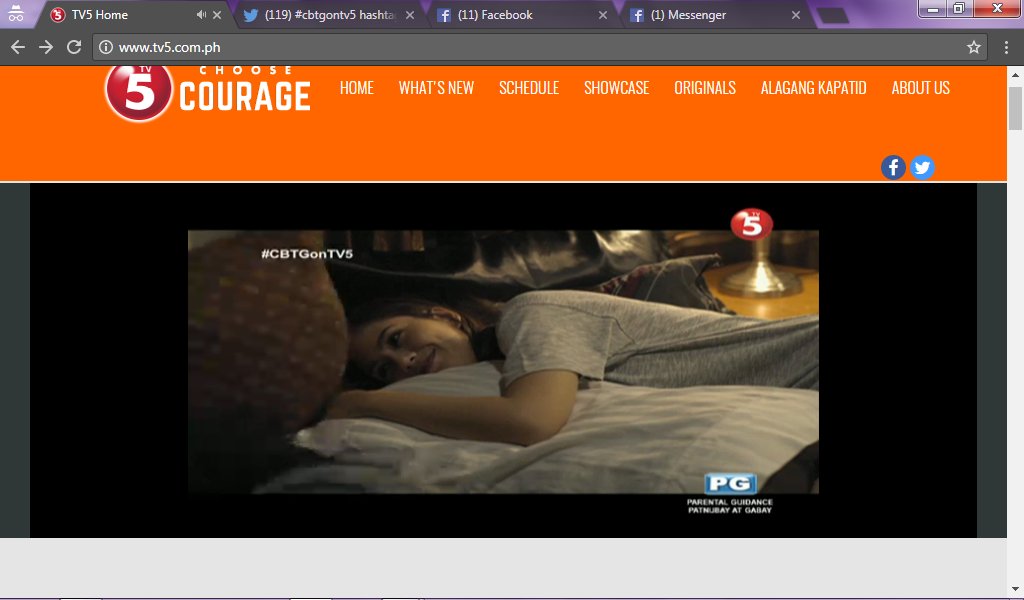Screen dimensions: 1024x600
Task: Close the TV5 Home tab
Action: (217, 14)
